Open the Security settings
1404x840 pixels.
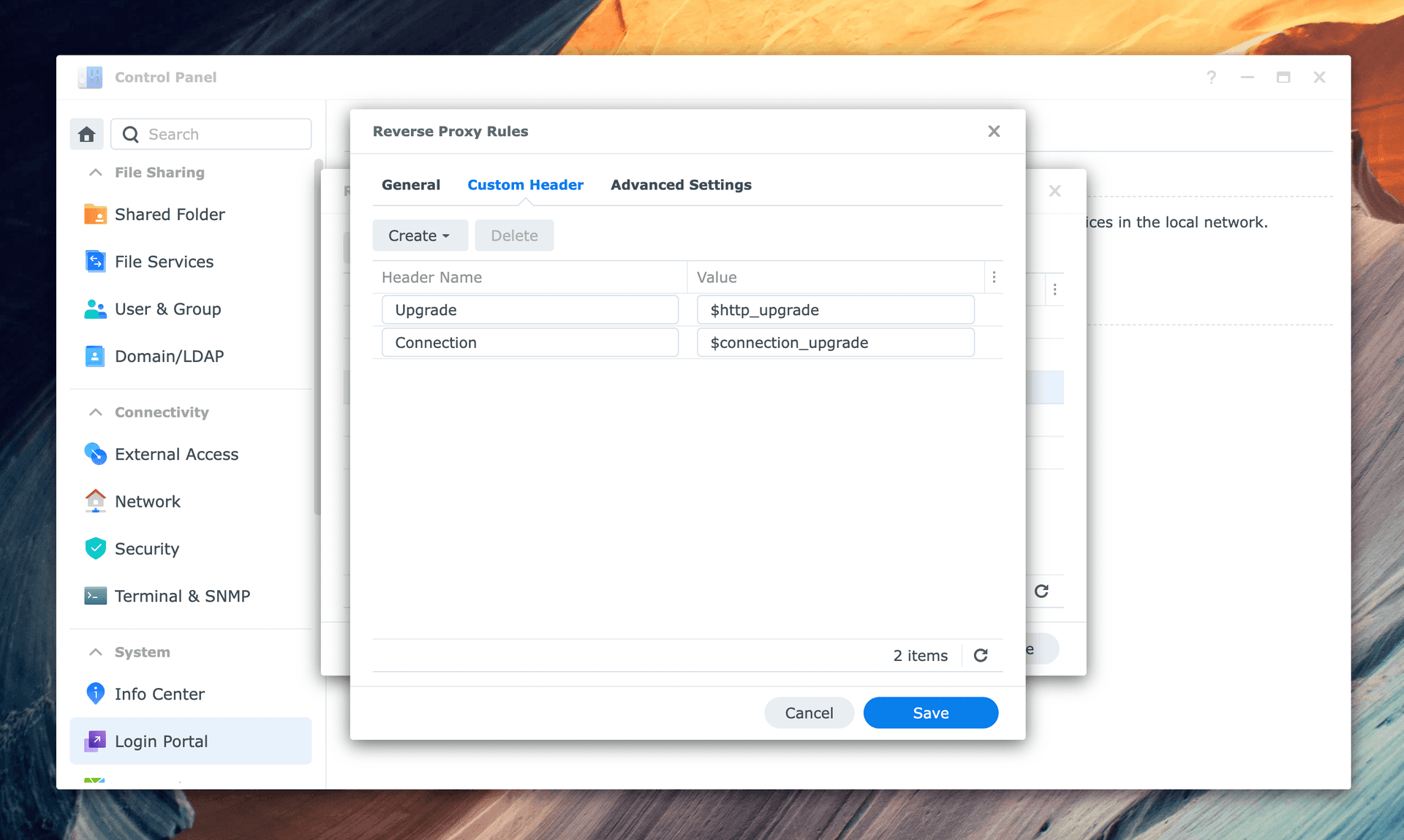coord(146,548)
